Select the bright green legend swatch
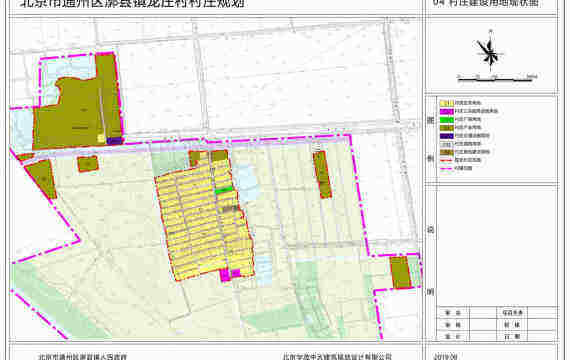 click(446, 120)
